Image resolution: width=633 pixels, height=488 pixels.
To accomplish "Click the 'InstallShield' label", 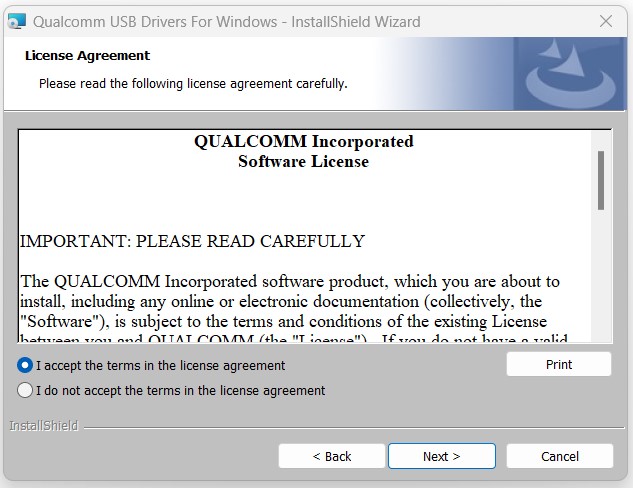I will point(44,425).
